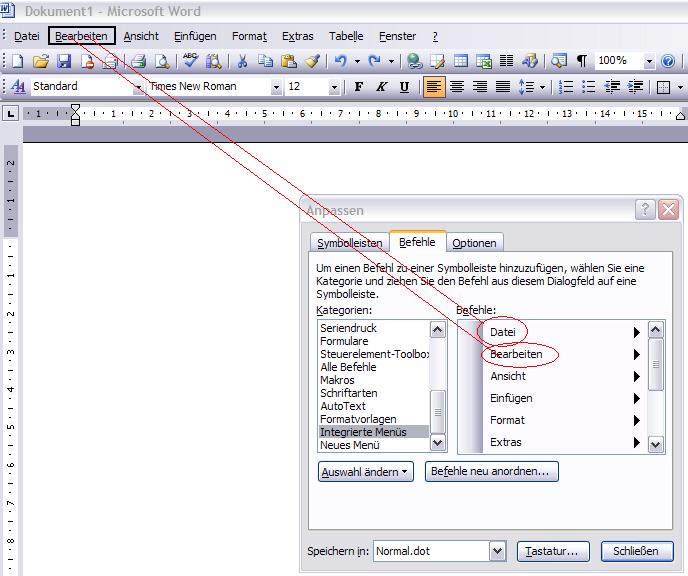Expand the Standard style dropdown
The image size is (688, 576).
click(x=138, y=87)
